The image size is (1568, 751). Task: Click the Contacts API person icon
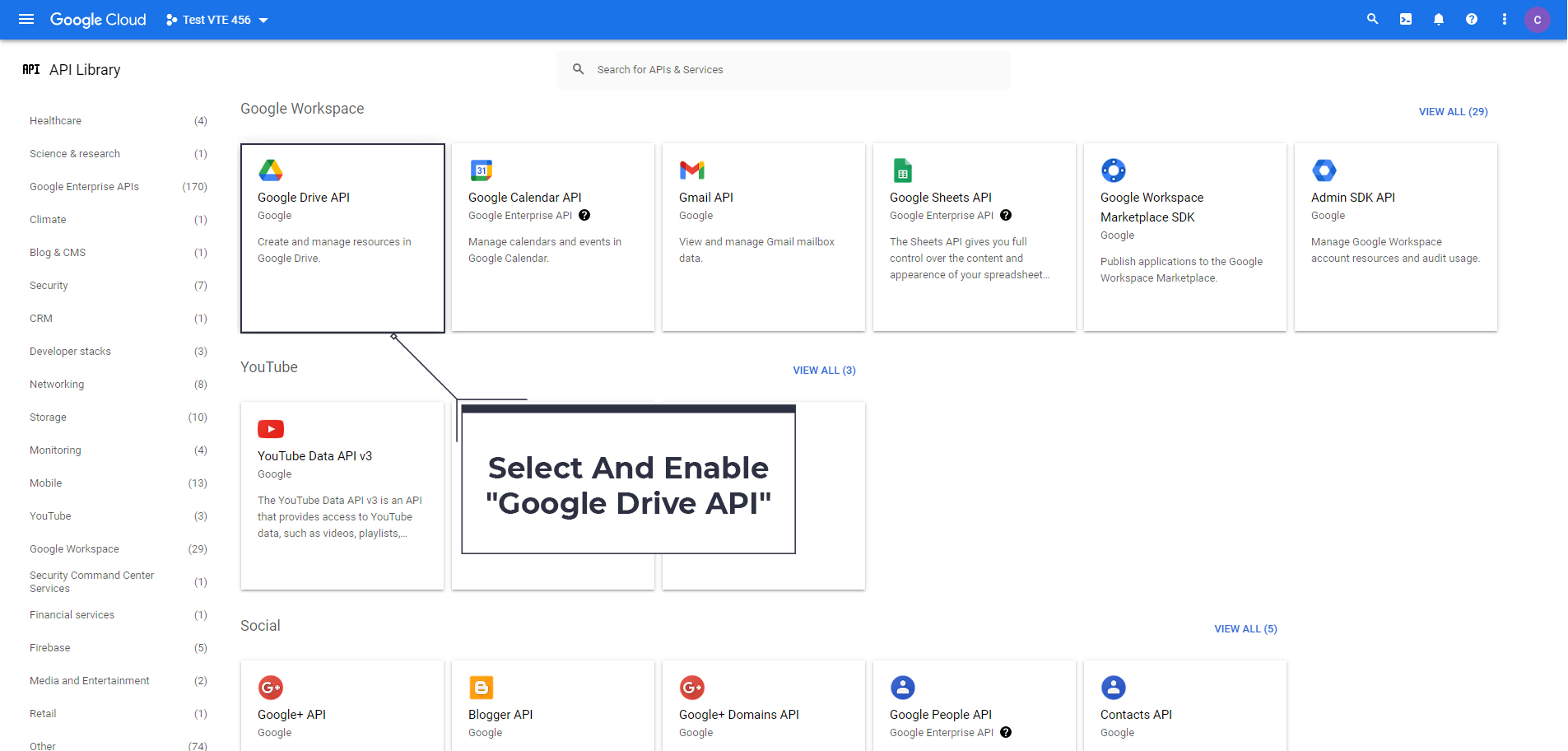pyautogui.click(x=1114, y=688)
